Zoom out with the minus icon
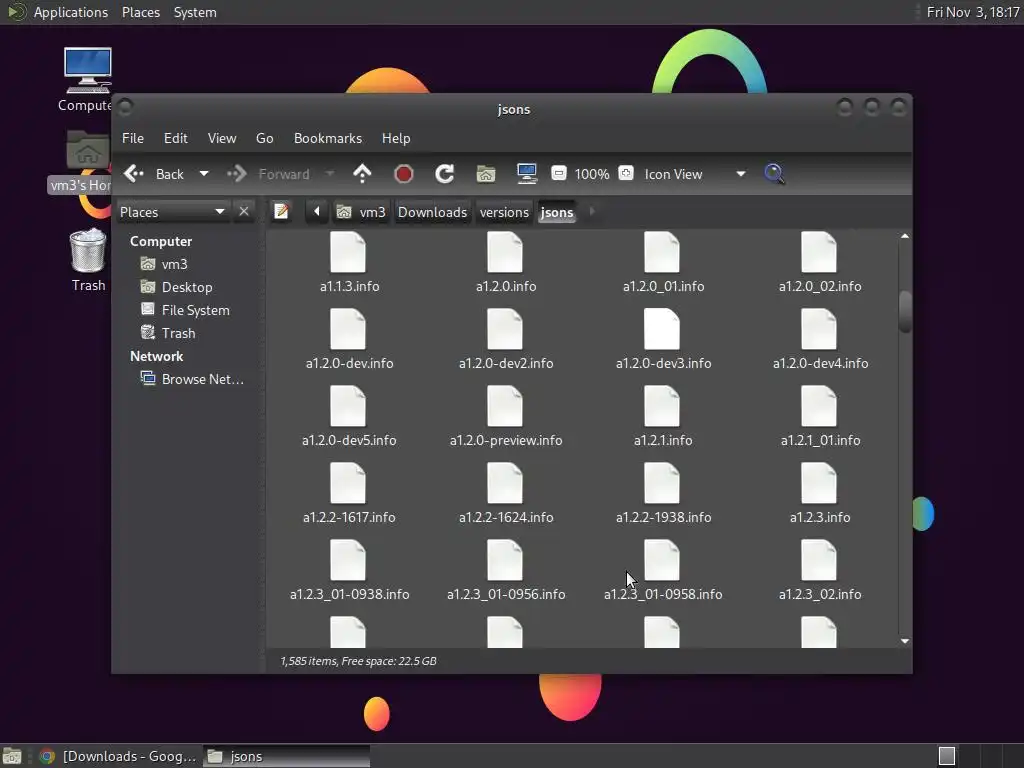The image size is (1024, 768). coord(558,173)
